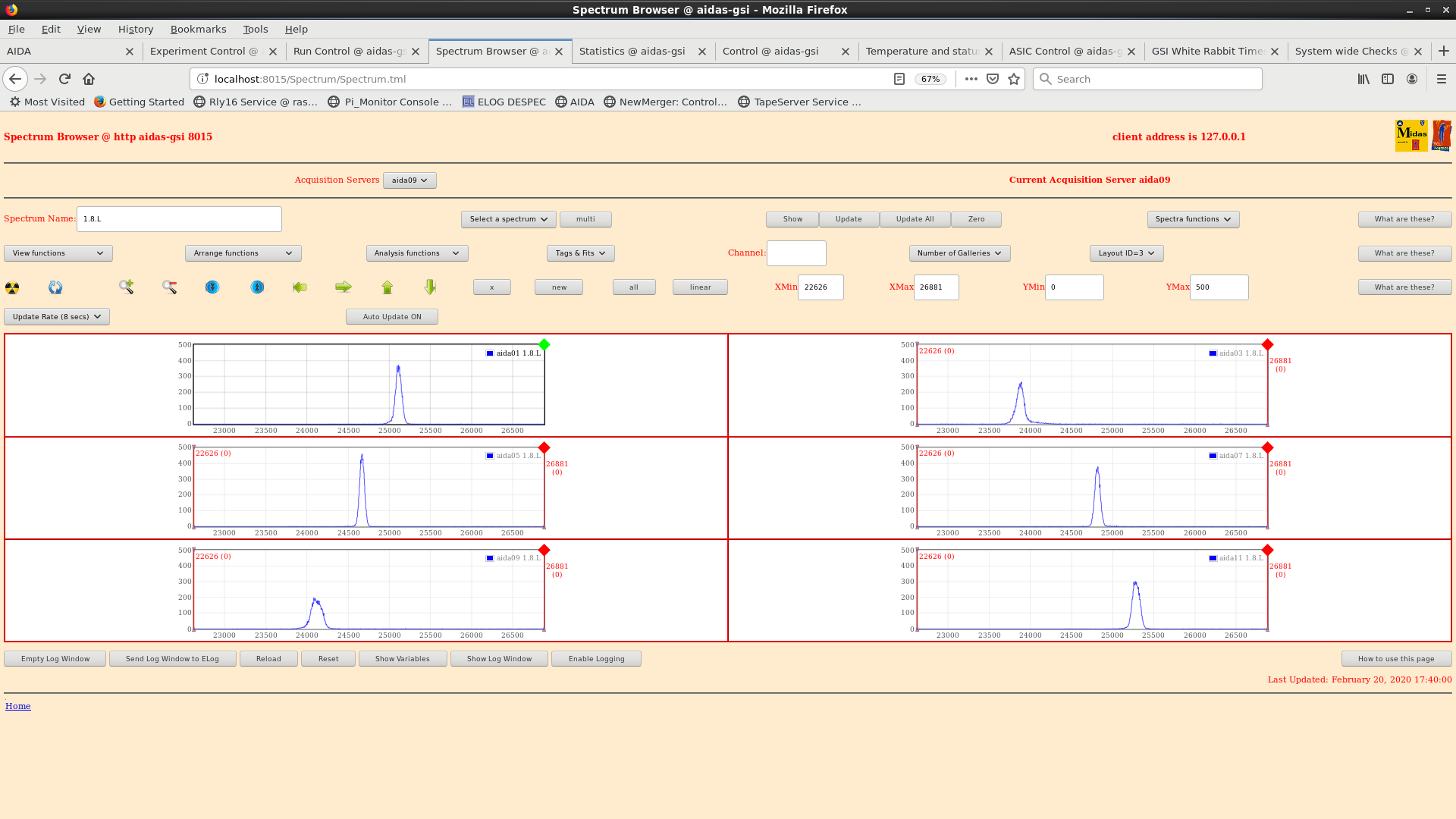Viewport: 1456px width, 819px height.
Task: Click the Update All button
Action: [x=915, y=219]
